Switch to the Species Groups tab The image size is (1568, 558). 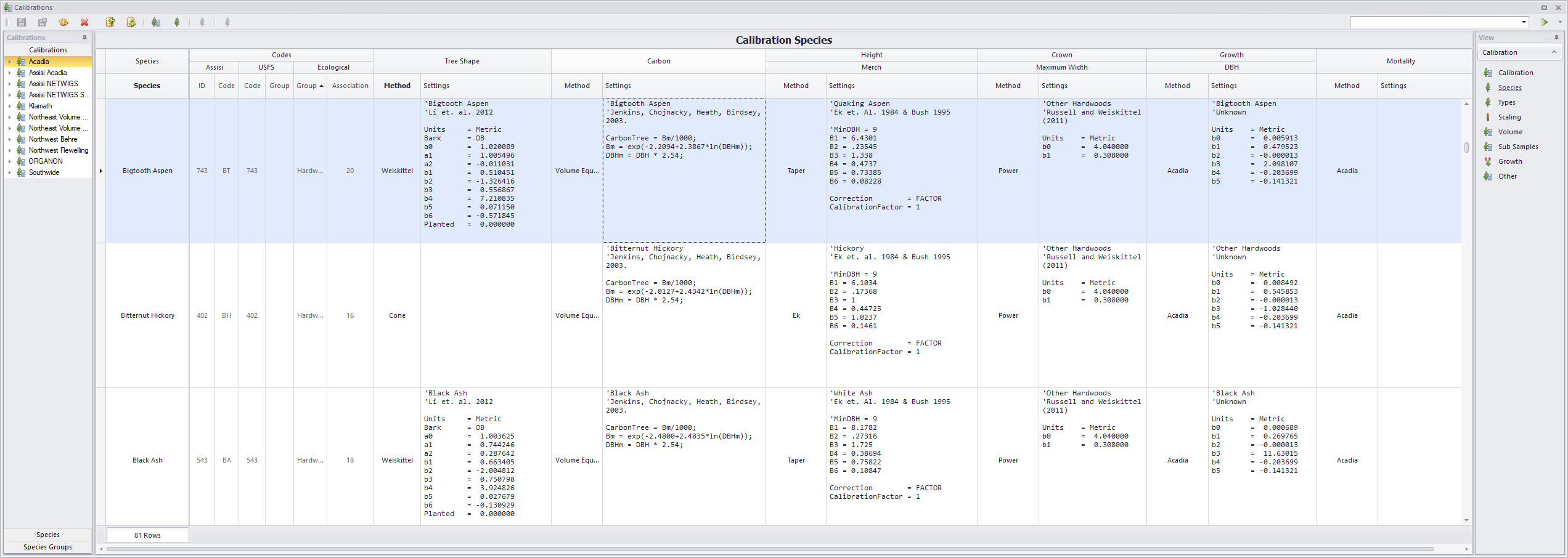[48, 547]
